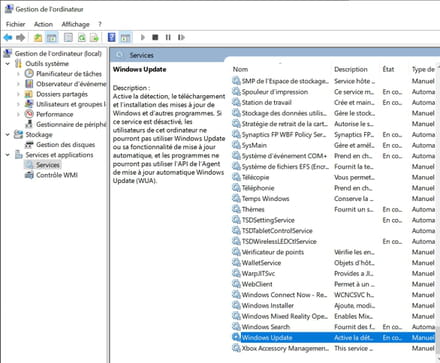Click the TSDWirelessLEDCtlService service icon
The image size is (440, 363).
coord(236,241)
